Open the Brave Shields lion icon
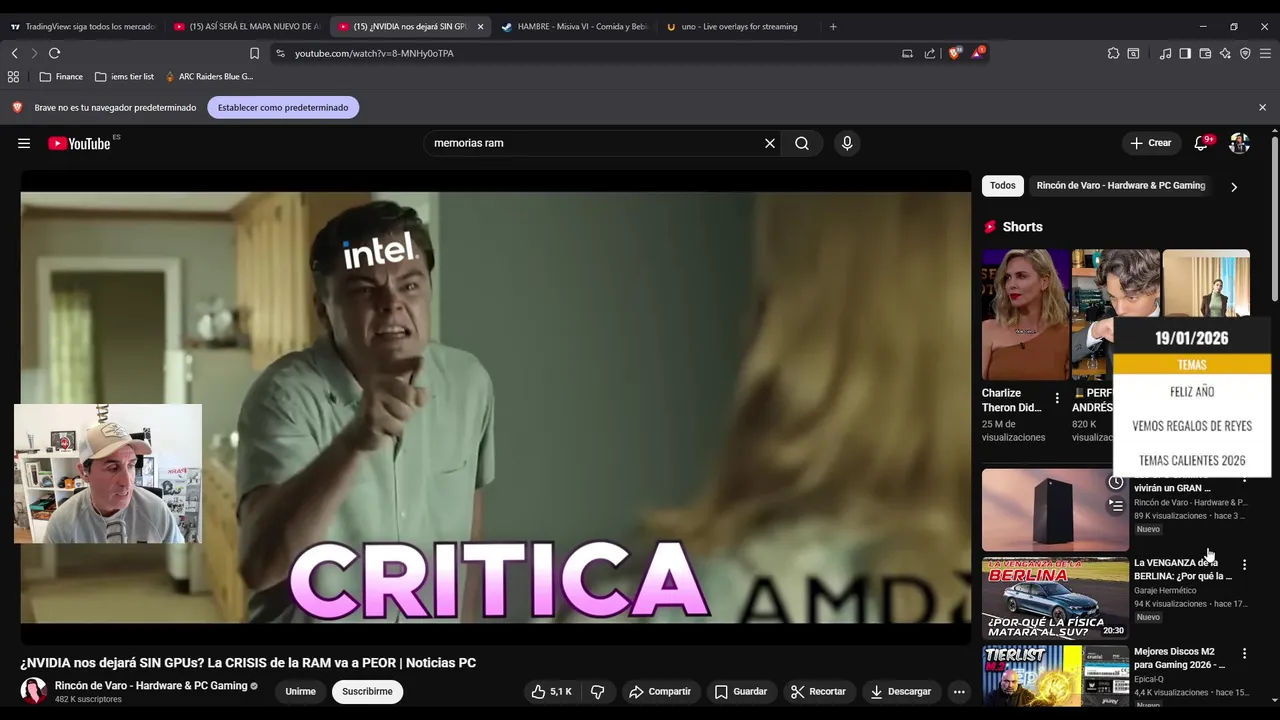The height and width of the screenshot is (720, 1280). [x=954, y=53]
